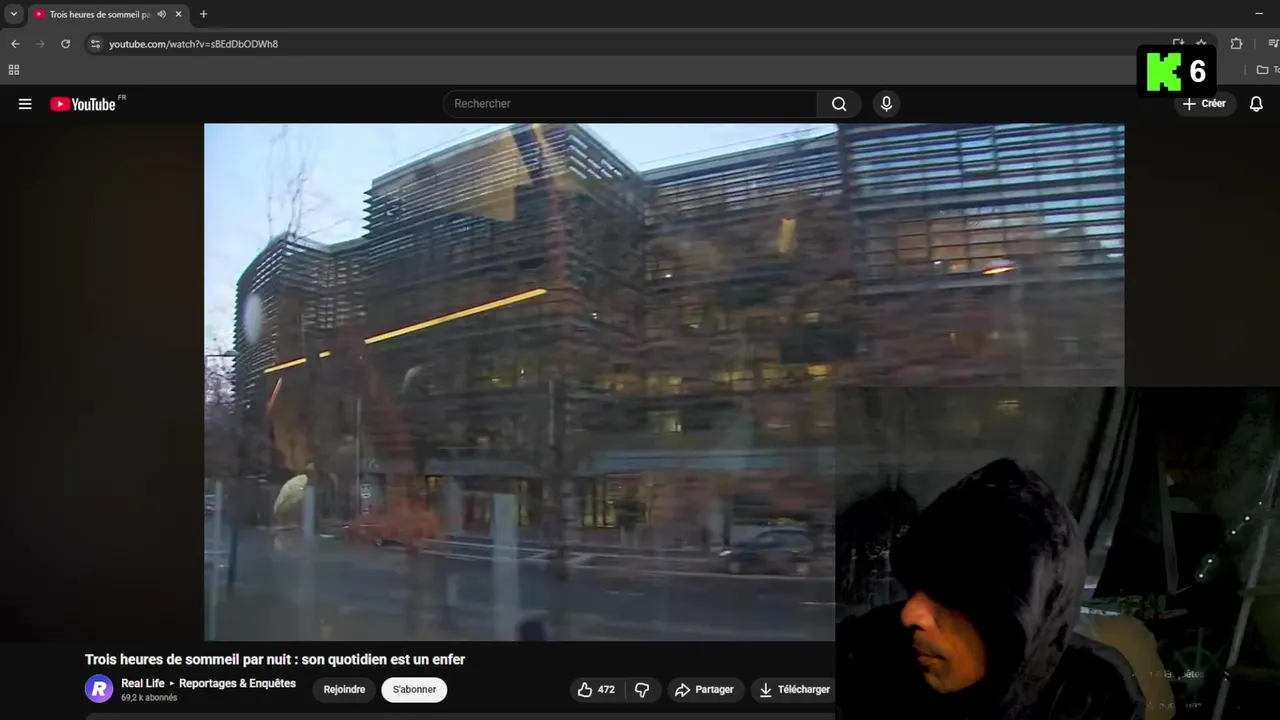
Task: Open the Real Life Reportages & Enquêtes channel link
Action: 208,683
